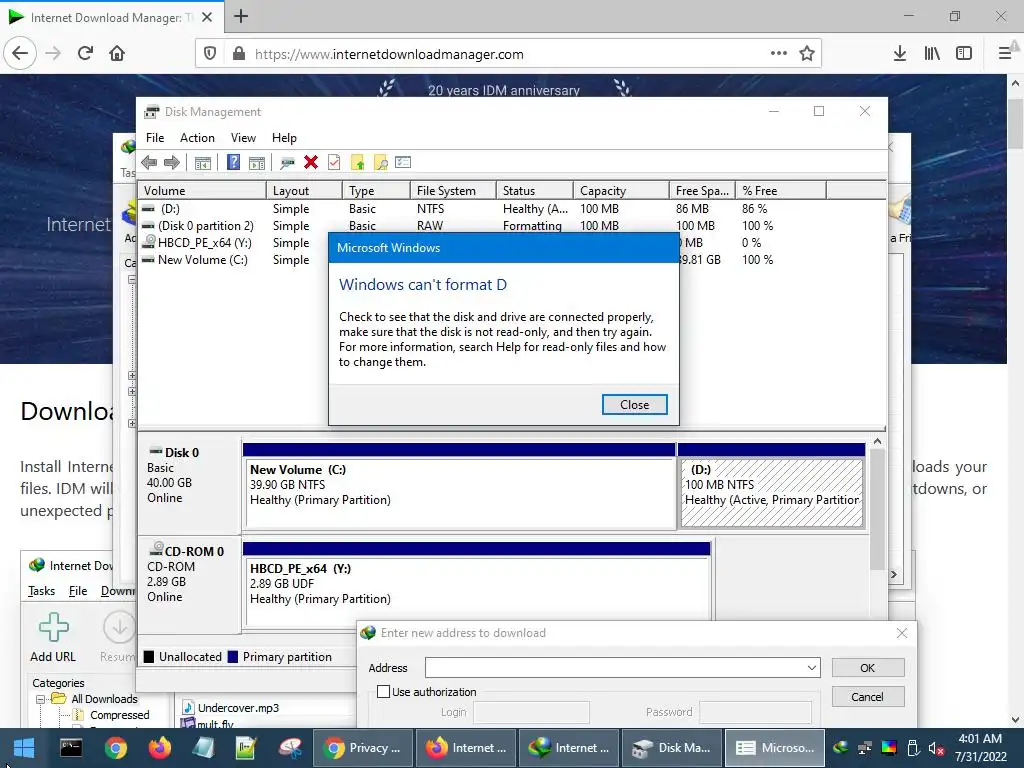1024x768 pixels.
Task: Click Cancel in Enter new address dialog
Action: click(x=867, y=697)
